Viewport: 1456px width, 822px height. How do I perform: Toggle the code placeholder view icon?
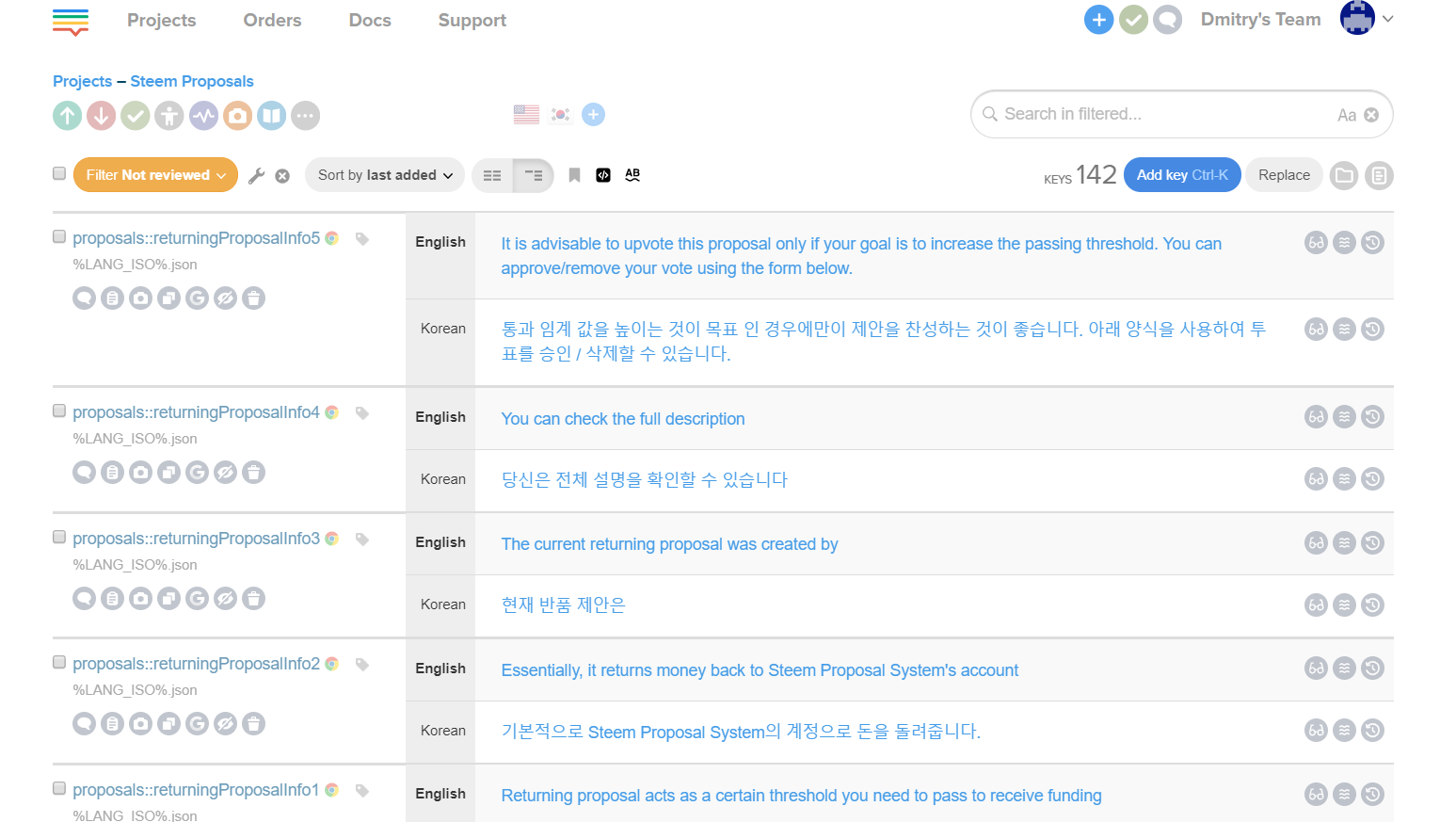click(603, 175)
